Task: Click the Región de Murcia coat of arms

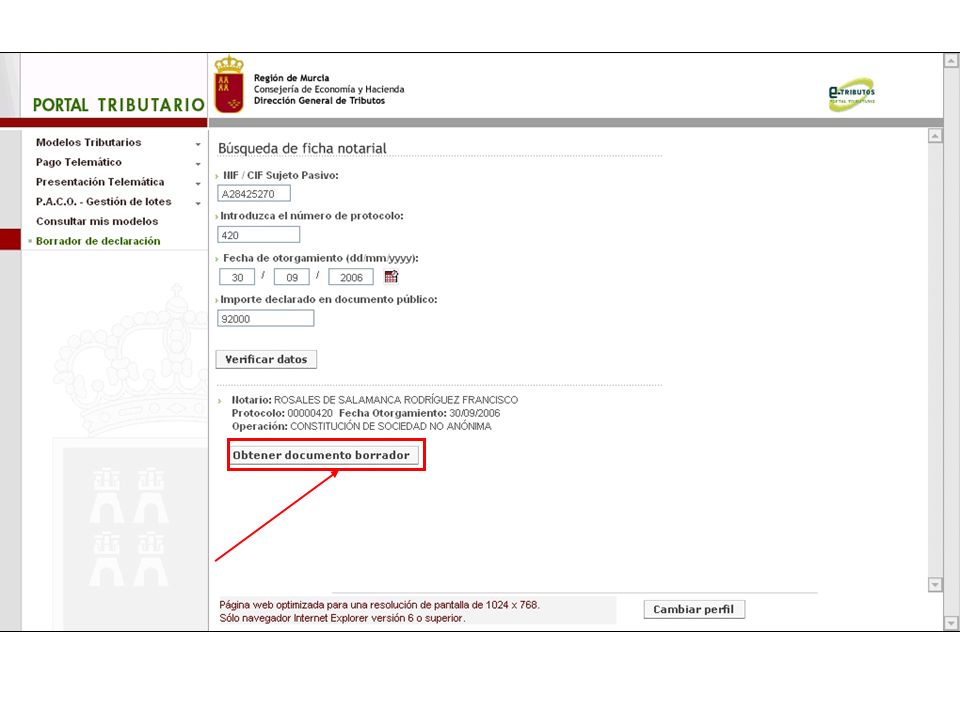Action: pyautogui.click(x=229, y=84)
